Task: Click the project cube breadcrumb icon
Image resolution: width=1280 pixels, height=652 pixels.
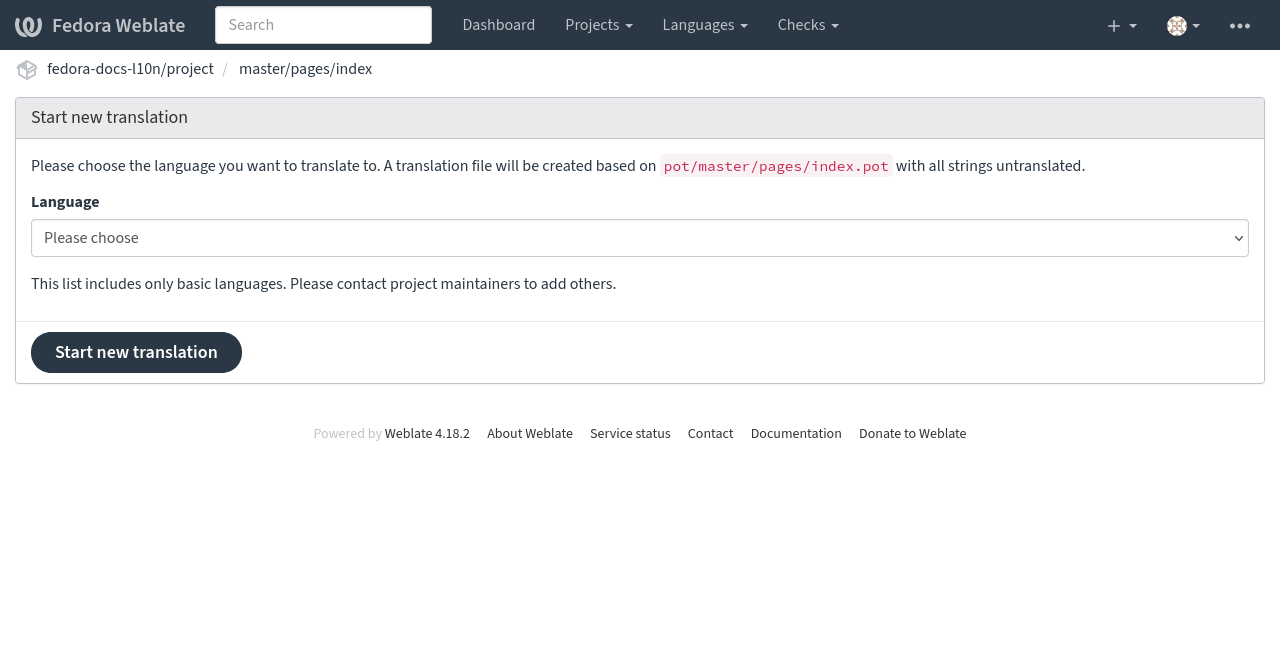Action: (27, 69)
